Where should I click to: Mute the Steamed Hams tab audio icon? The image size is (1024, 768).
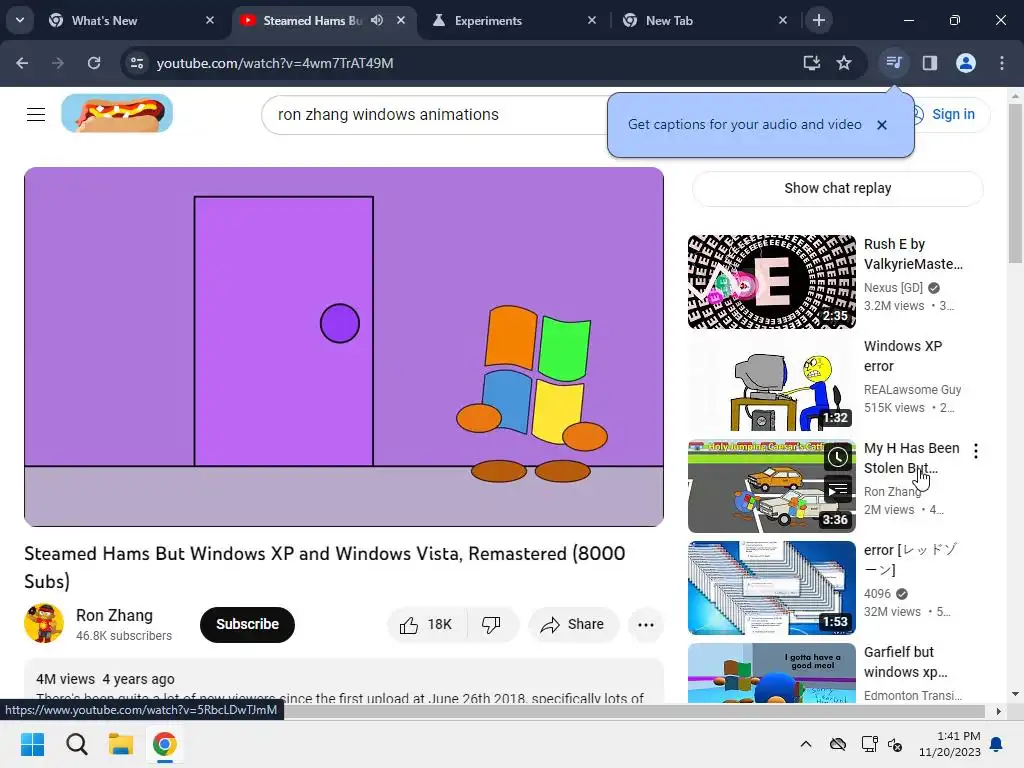[377, 20]
